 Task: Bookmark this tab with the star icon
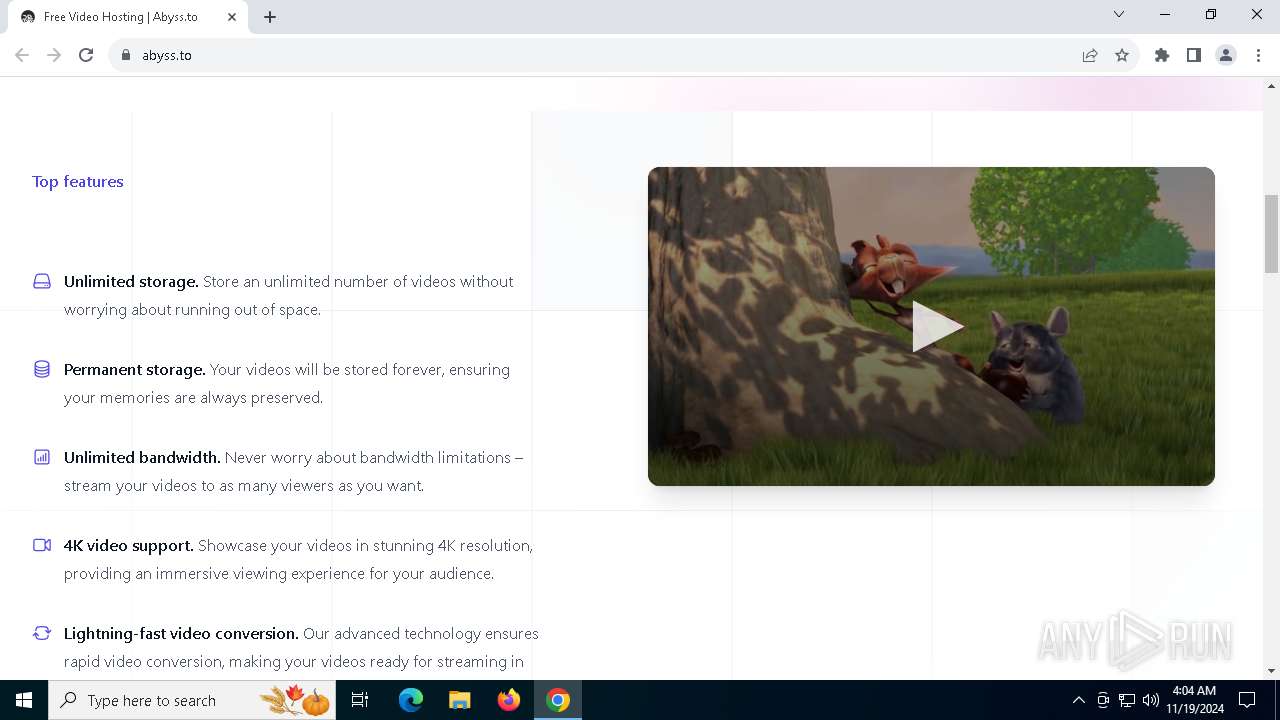1122,55
